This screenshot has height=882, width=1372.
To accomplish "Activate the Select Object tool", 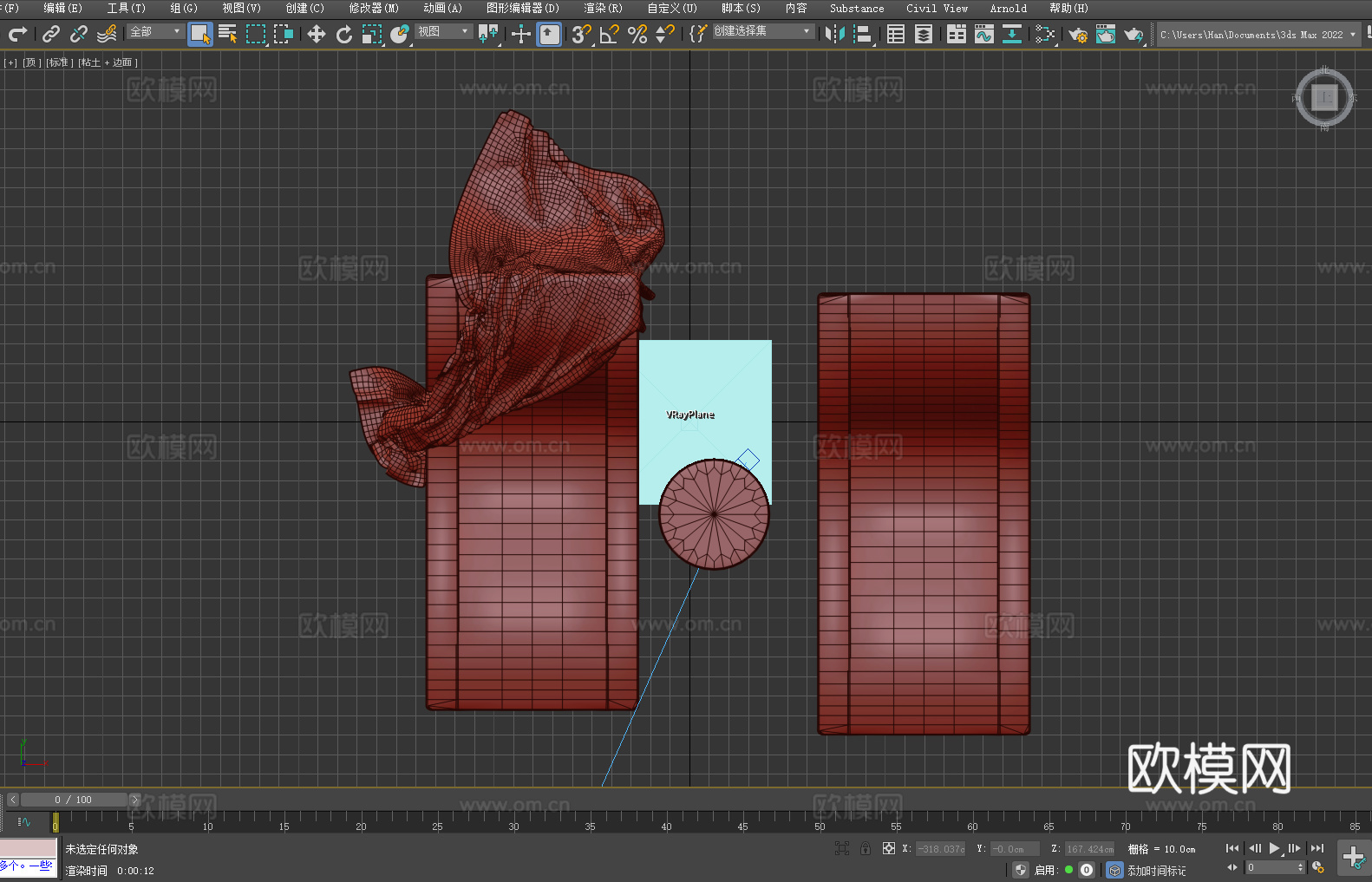I will (200, 34).
